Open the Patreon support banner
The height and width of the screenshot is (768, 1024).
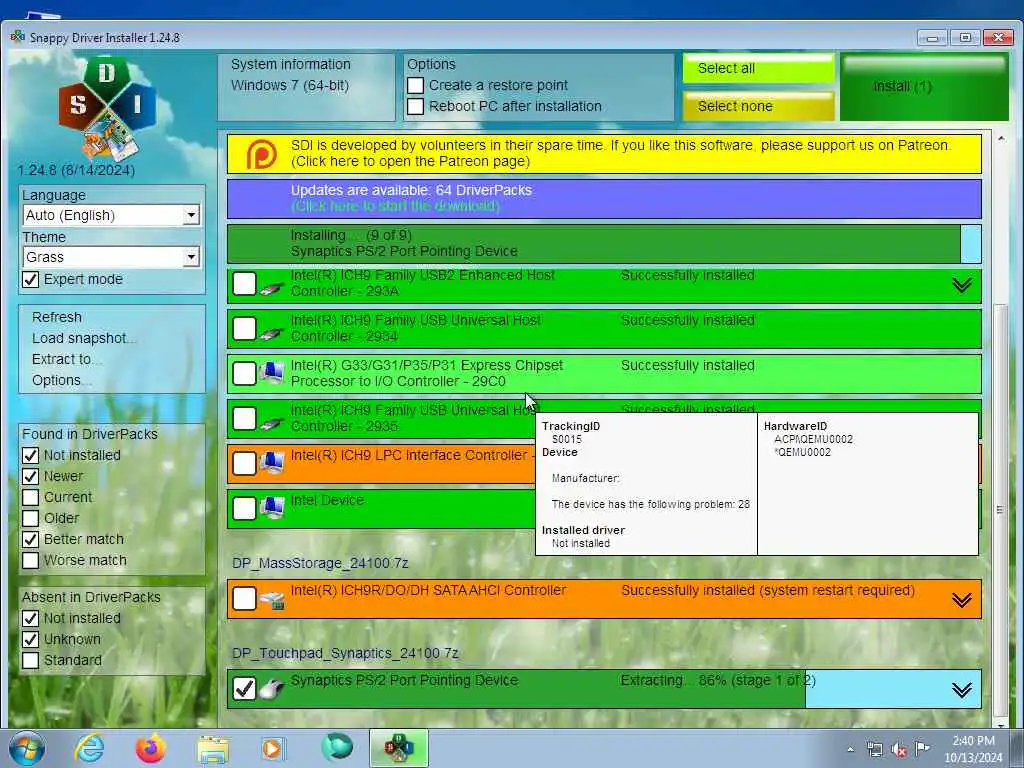point(604,154)
